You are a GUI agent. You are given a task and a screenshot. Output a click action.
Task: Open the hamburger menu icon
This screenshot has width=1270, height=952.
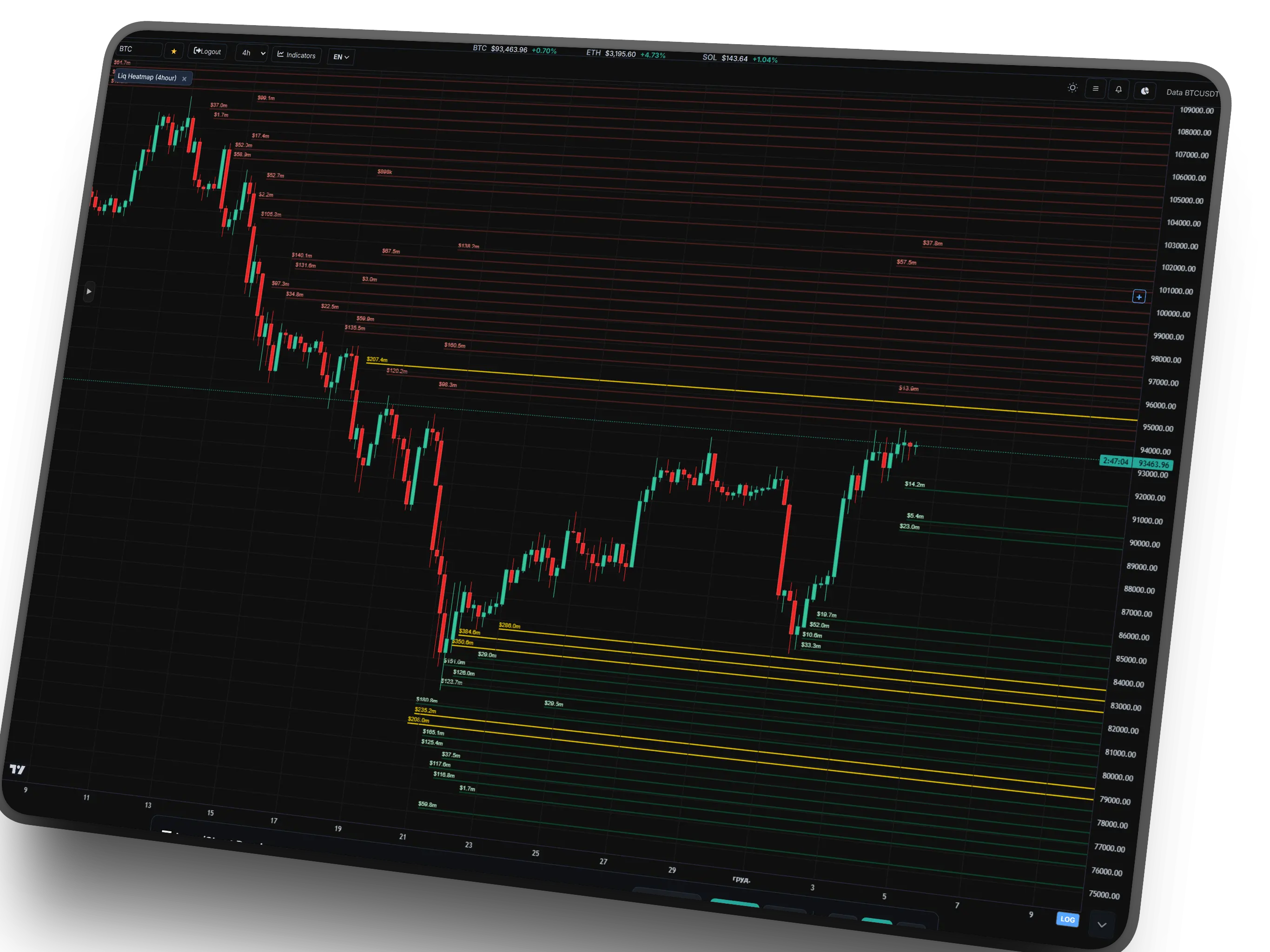pos(1095,89)
